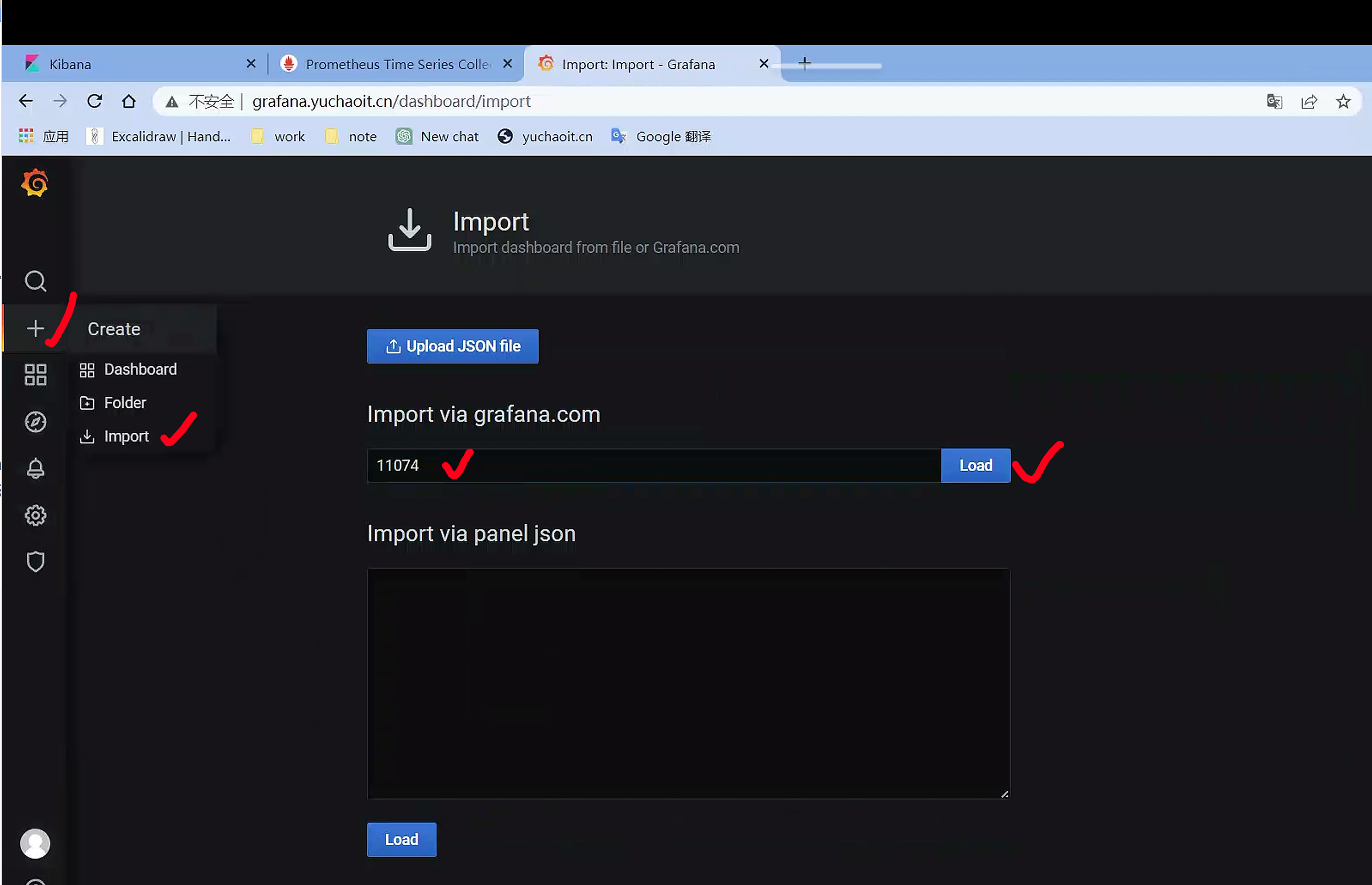The image size is (1372, 885).
Task: Click the Create plus icon
Action: click(35, 328)
